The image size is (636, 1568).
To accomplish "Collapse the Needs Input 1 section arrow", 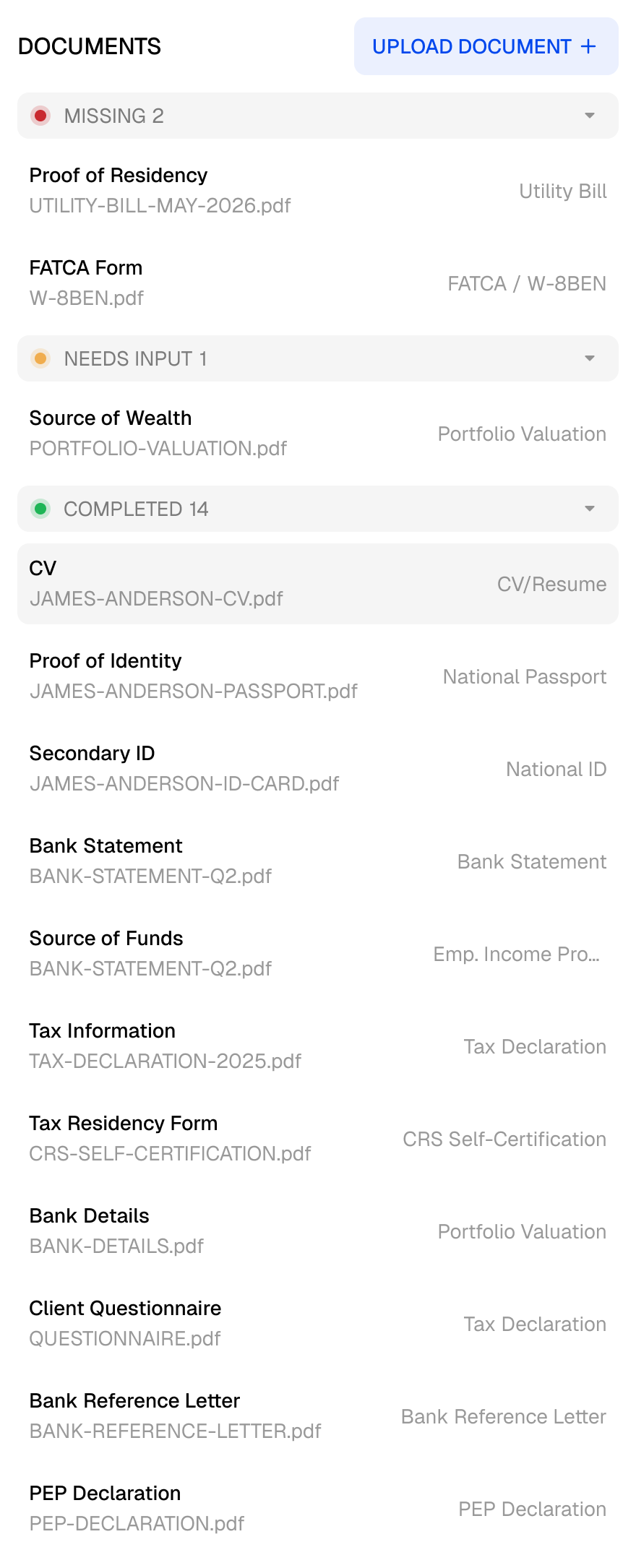I will pyautogui.click(x=590, y=358).
